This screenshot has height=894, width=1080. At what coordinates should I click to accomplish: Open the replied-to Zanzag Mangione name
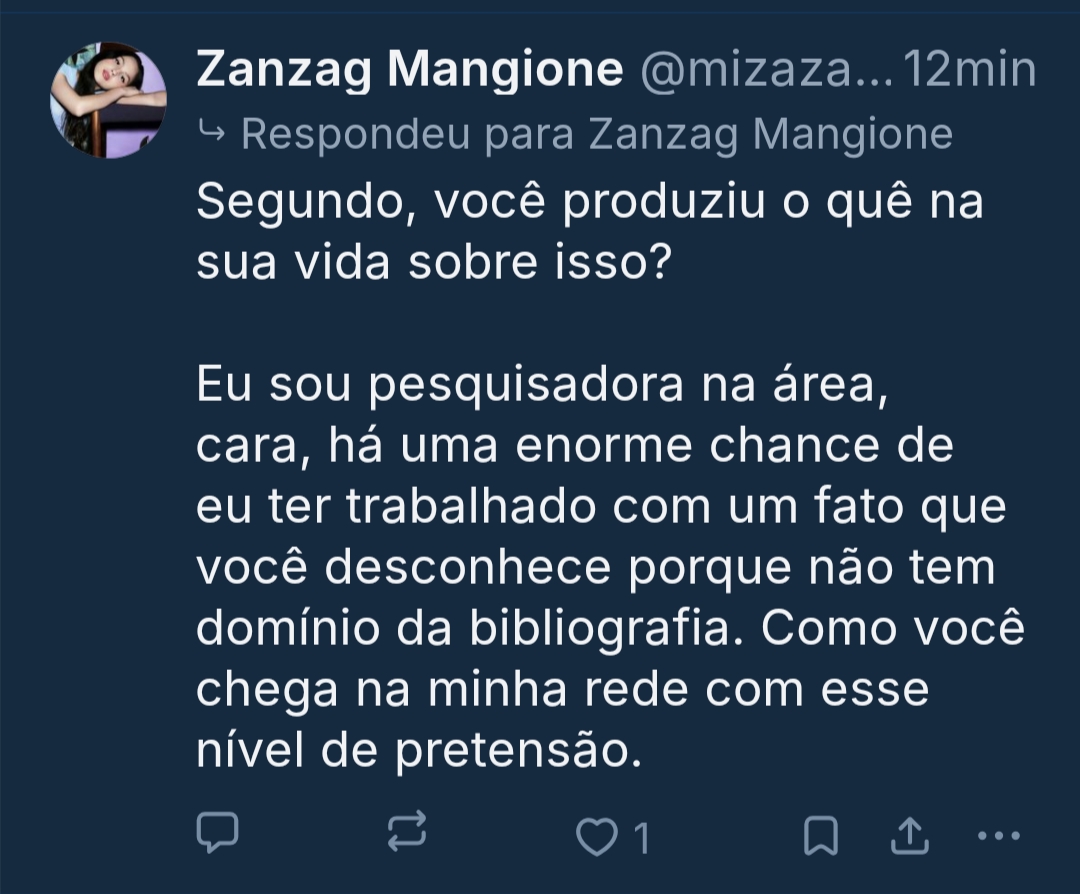pyautogui.click(x=770, y=133)
